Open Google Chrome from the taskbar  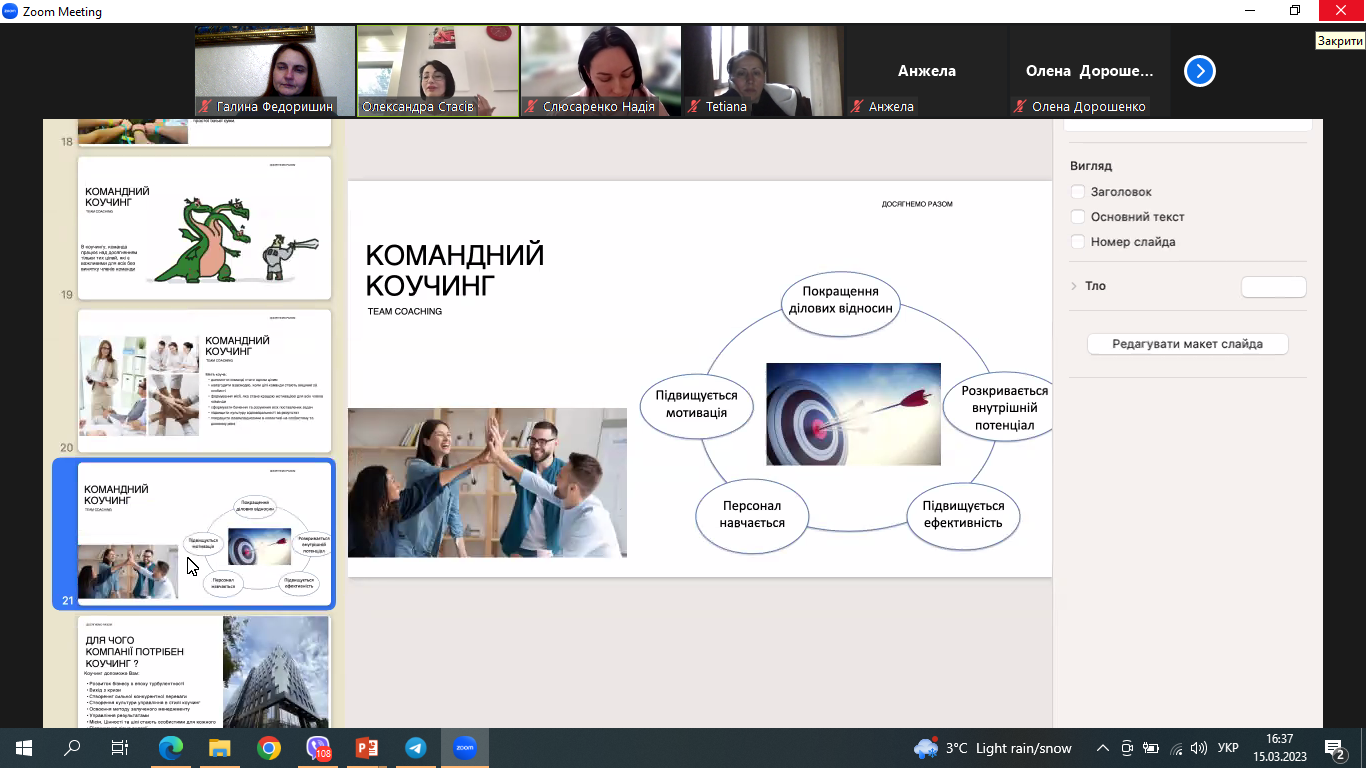click(268, 748)
